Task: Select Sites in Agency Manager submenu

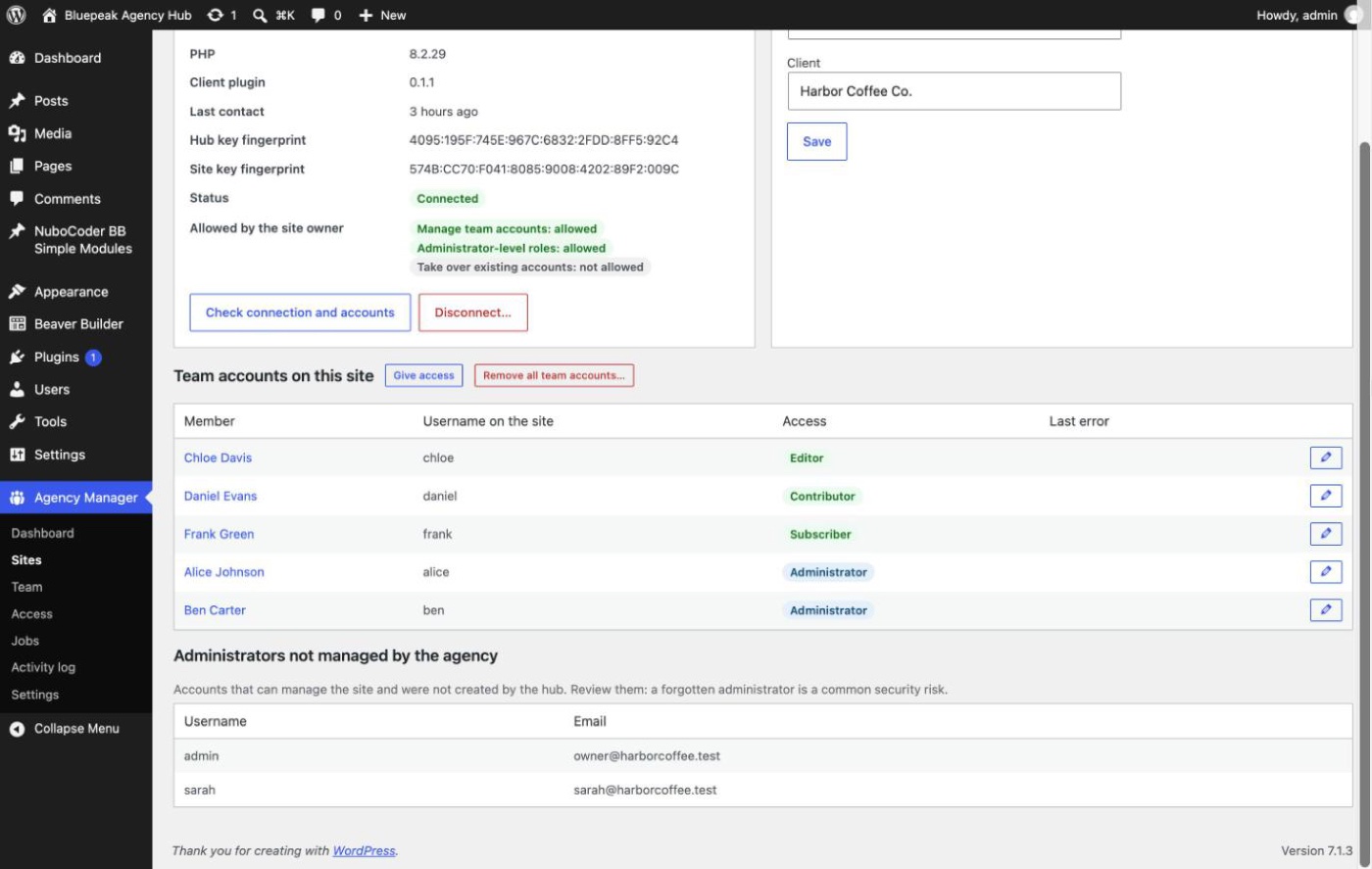Action: (26, 560)
